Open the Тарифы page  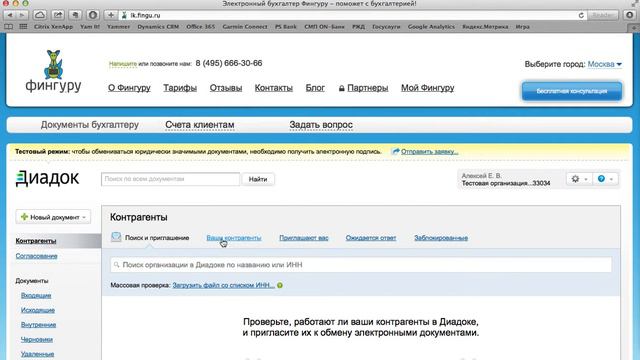180,88
